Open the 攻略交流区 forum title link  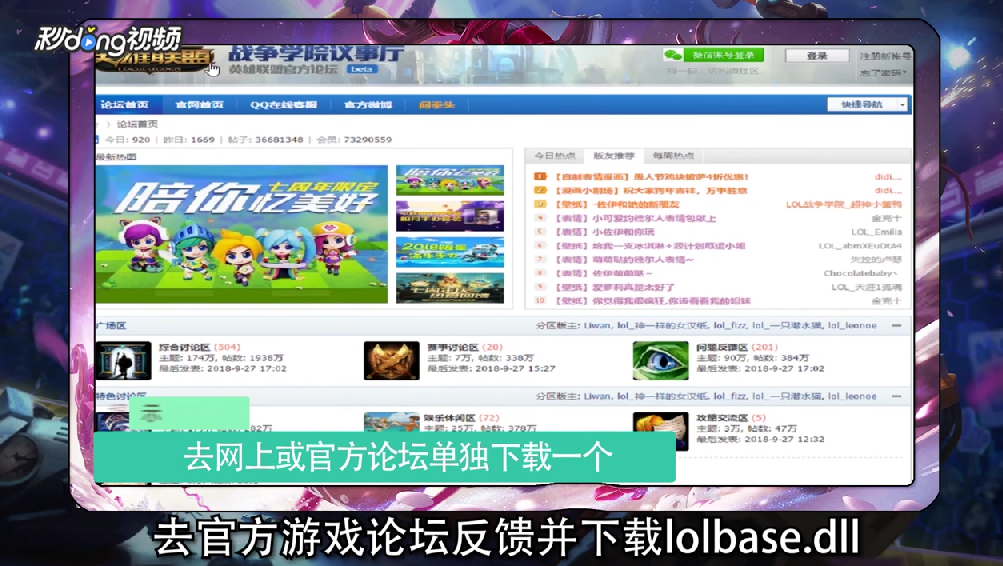point(722,418)
